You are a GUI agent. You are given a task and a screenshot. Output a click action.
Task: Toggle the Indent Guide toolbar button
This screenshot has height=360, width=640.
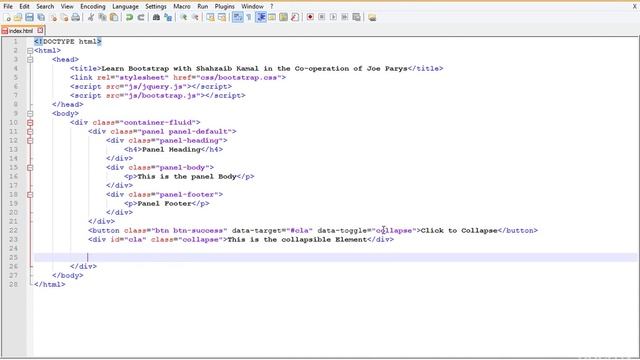(x=260, y=17)
